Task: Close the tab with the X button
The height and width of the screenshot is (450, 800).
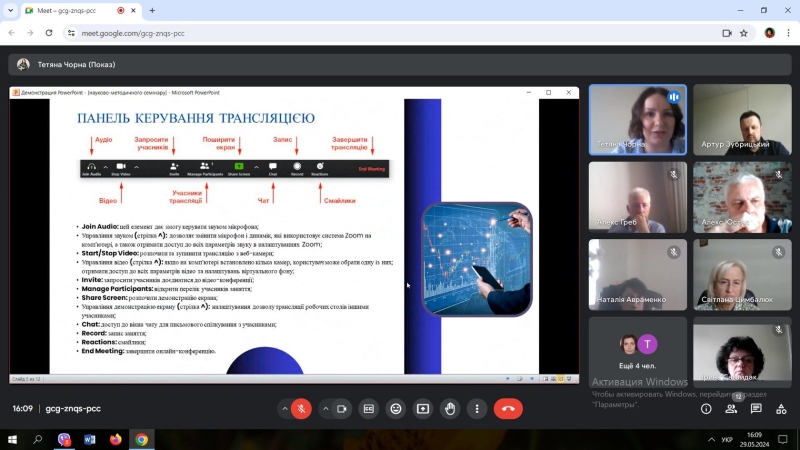Action: pyautogui.click(x=134, y=11)
